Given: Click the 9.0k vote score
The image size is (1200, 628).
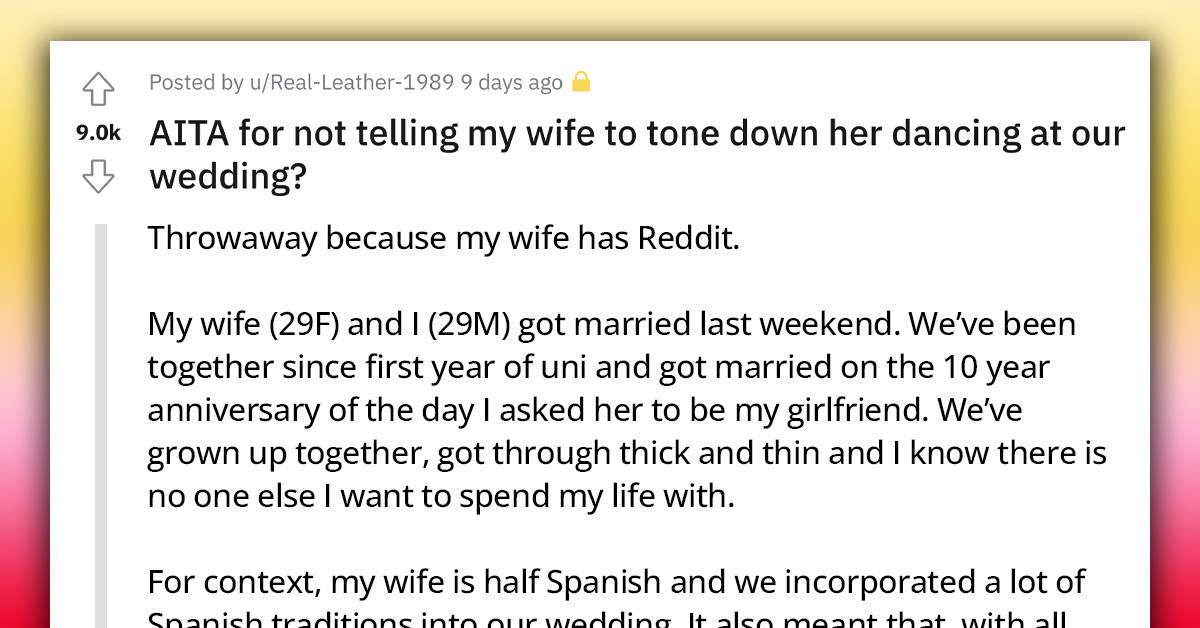Looking at the screenshot, I should pyautogui.click(x=97, y=131).
